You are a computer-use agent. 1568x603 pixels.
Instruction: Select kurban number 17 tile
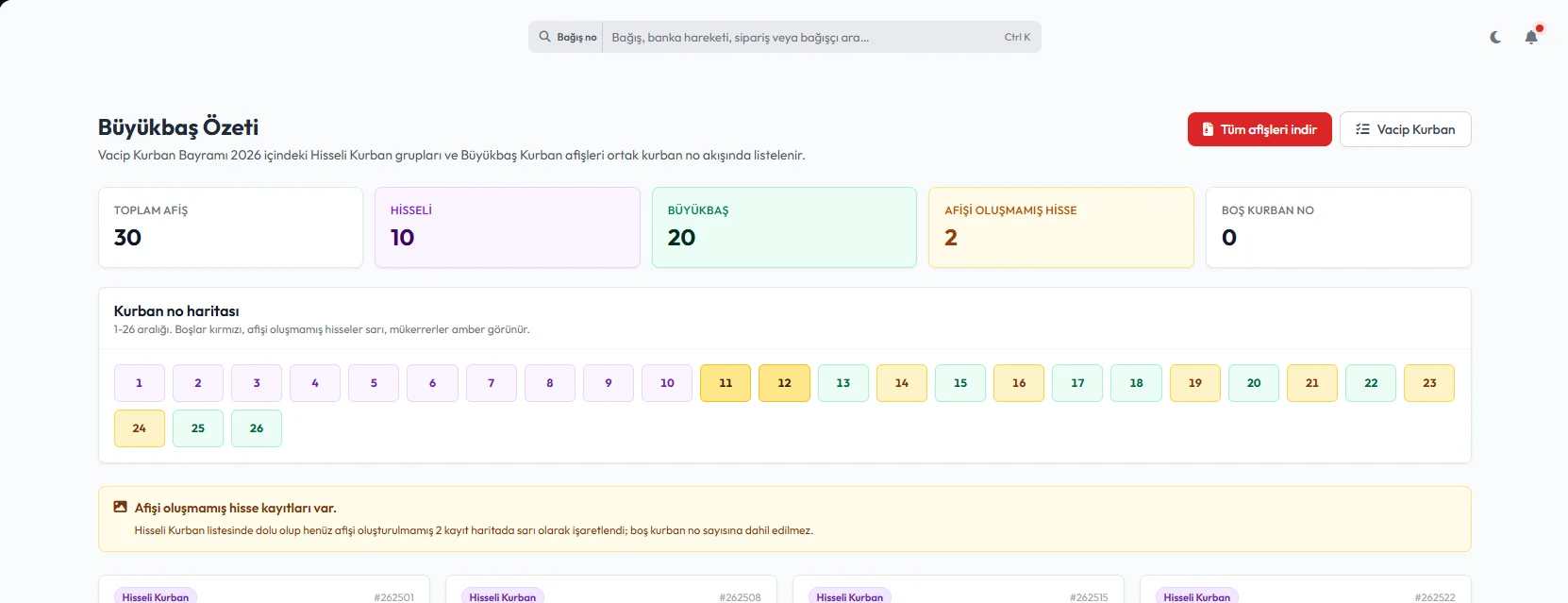coord(1077,383)
